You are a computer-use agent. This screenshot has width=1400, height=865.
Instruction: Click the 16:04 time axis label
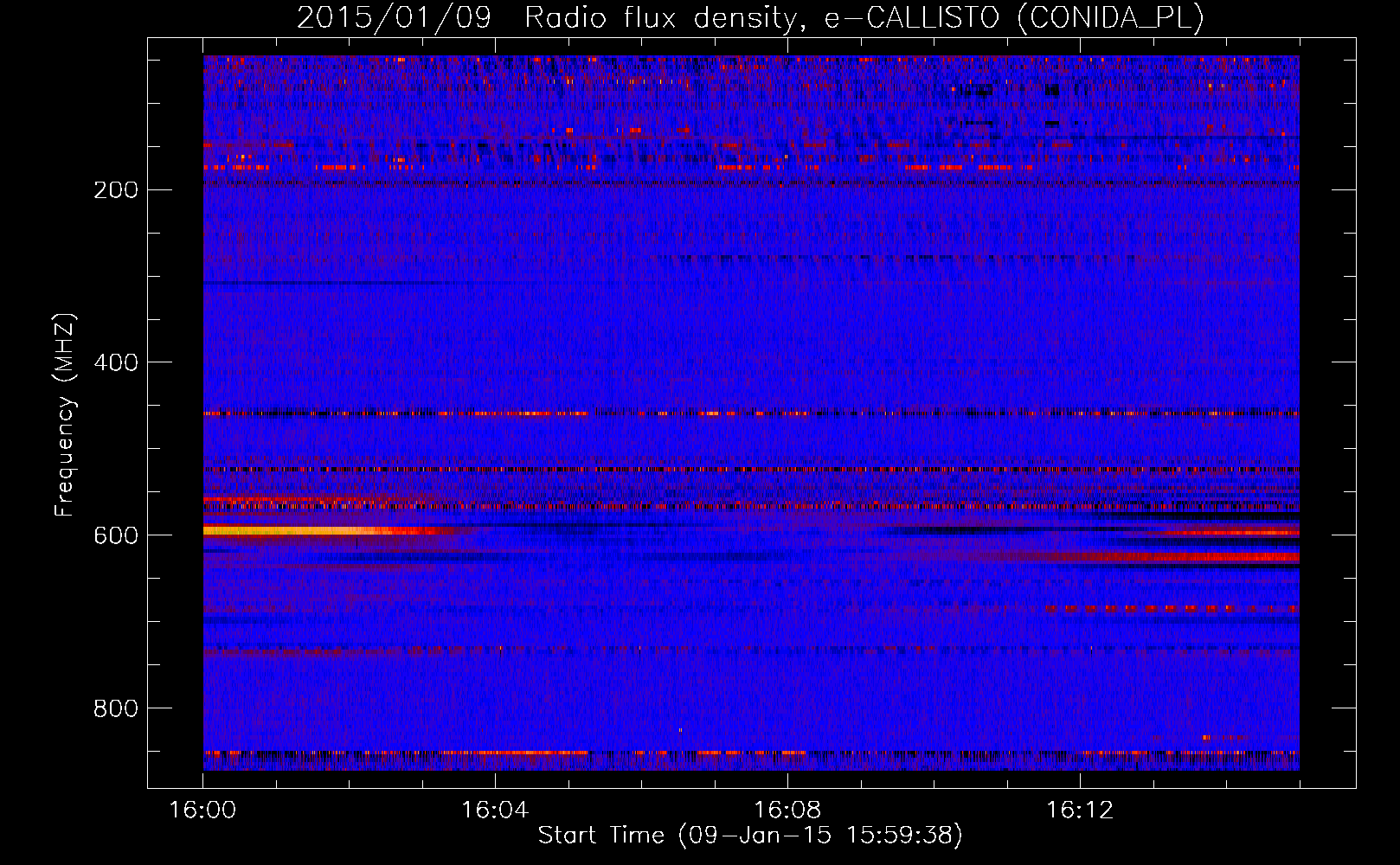(x=495, y=811)
